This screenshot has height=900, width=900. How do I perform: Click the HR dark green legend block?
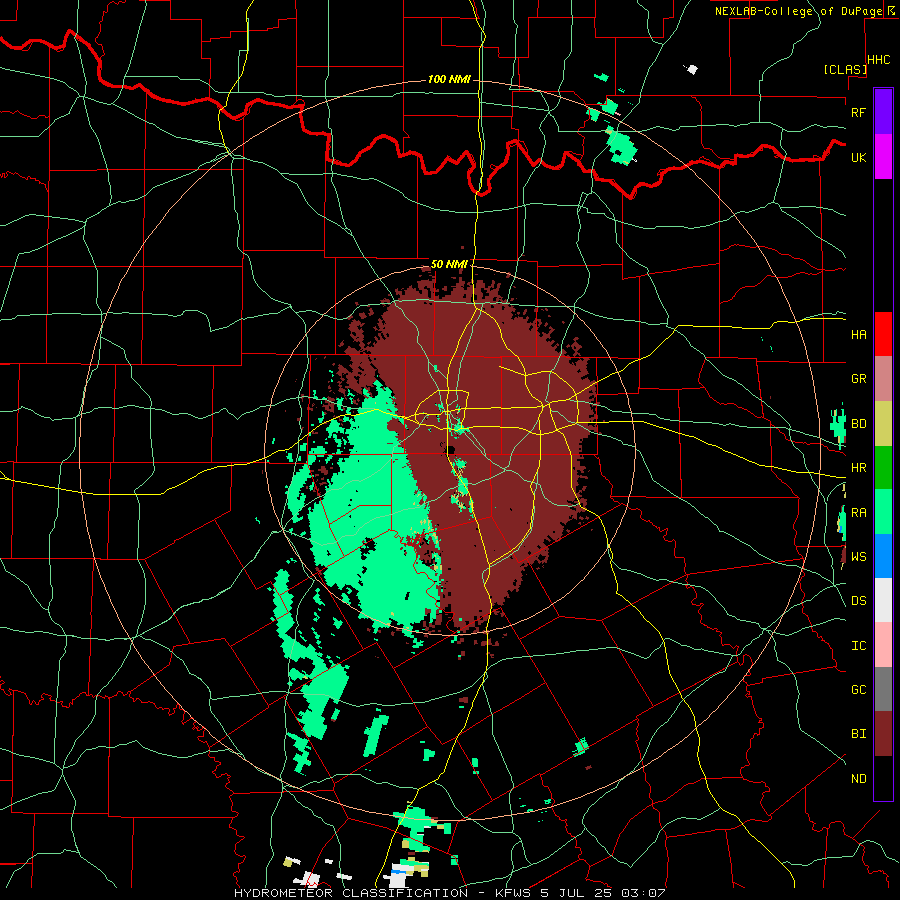coord(883,468)
